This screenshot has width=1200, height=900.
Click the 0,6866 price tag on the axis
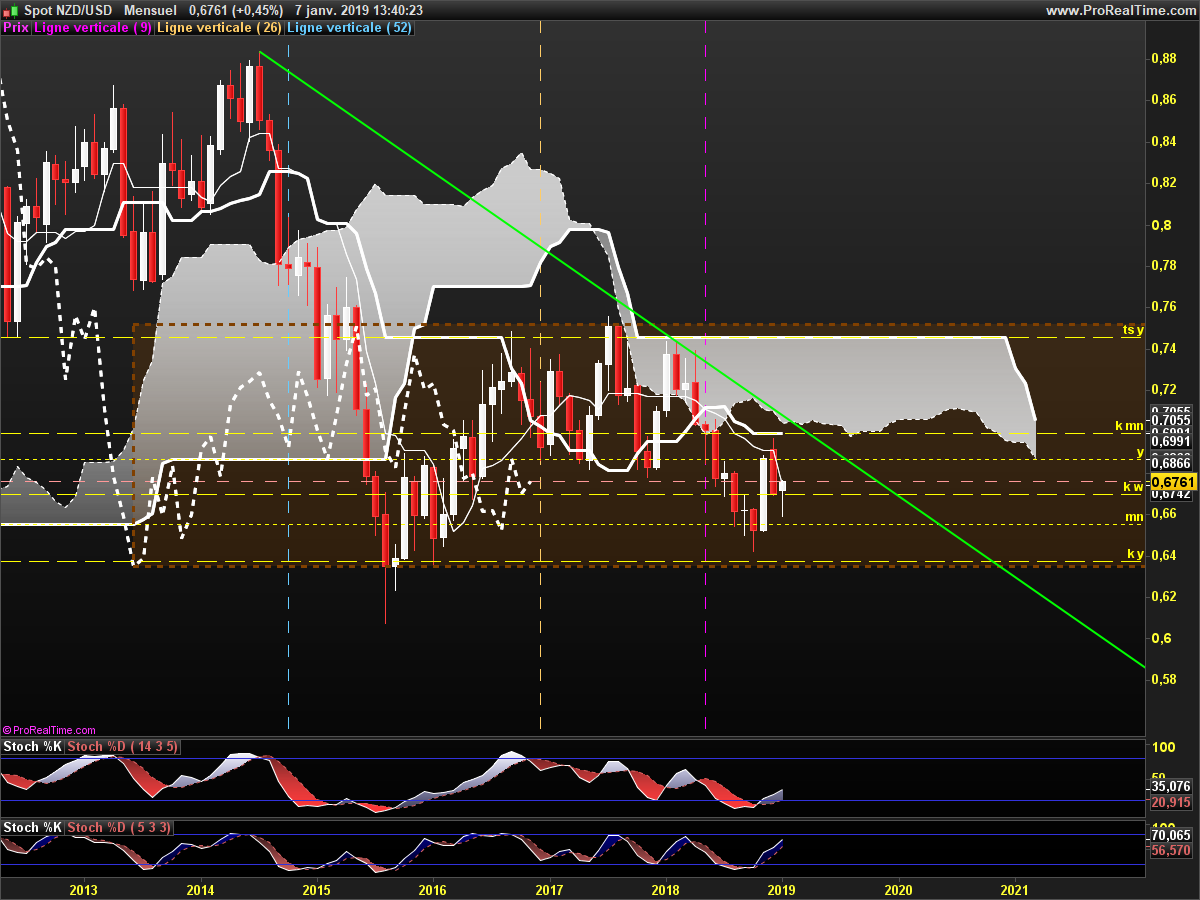pyautogui.click(x=1172, y=464)
